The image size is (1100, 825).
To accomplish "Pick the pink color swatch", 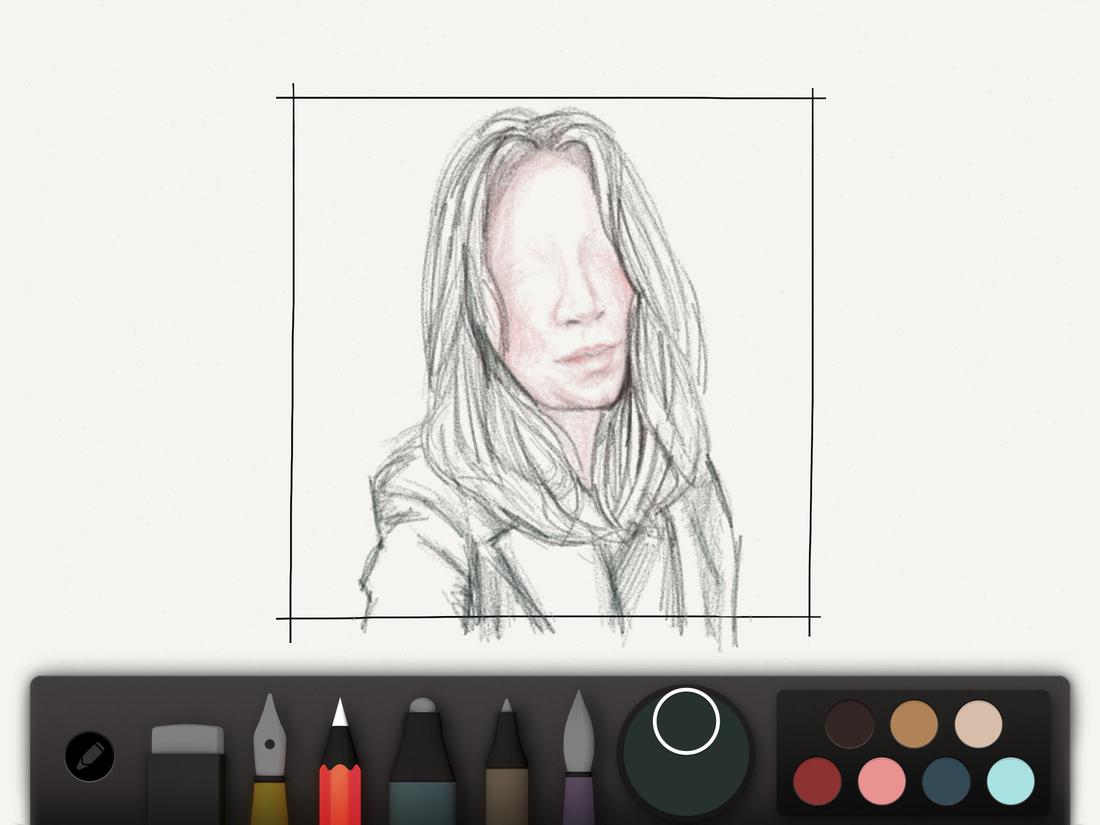I will [x=880, y=780].
